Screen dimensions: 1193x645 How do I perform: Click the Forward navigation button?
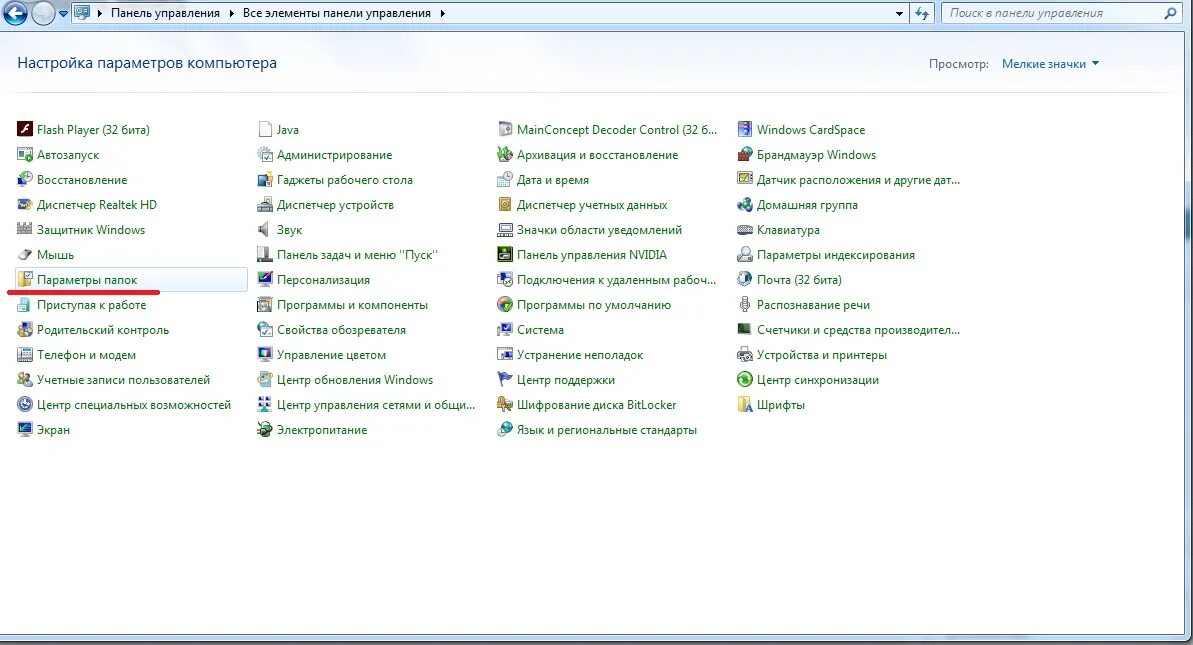43,13
